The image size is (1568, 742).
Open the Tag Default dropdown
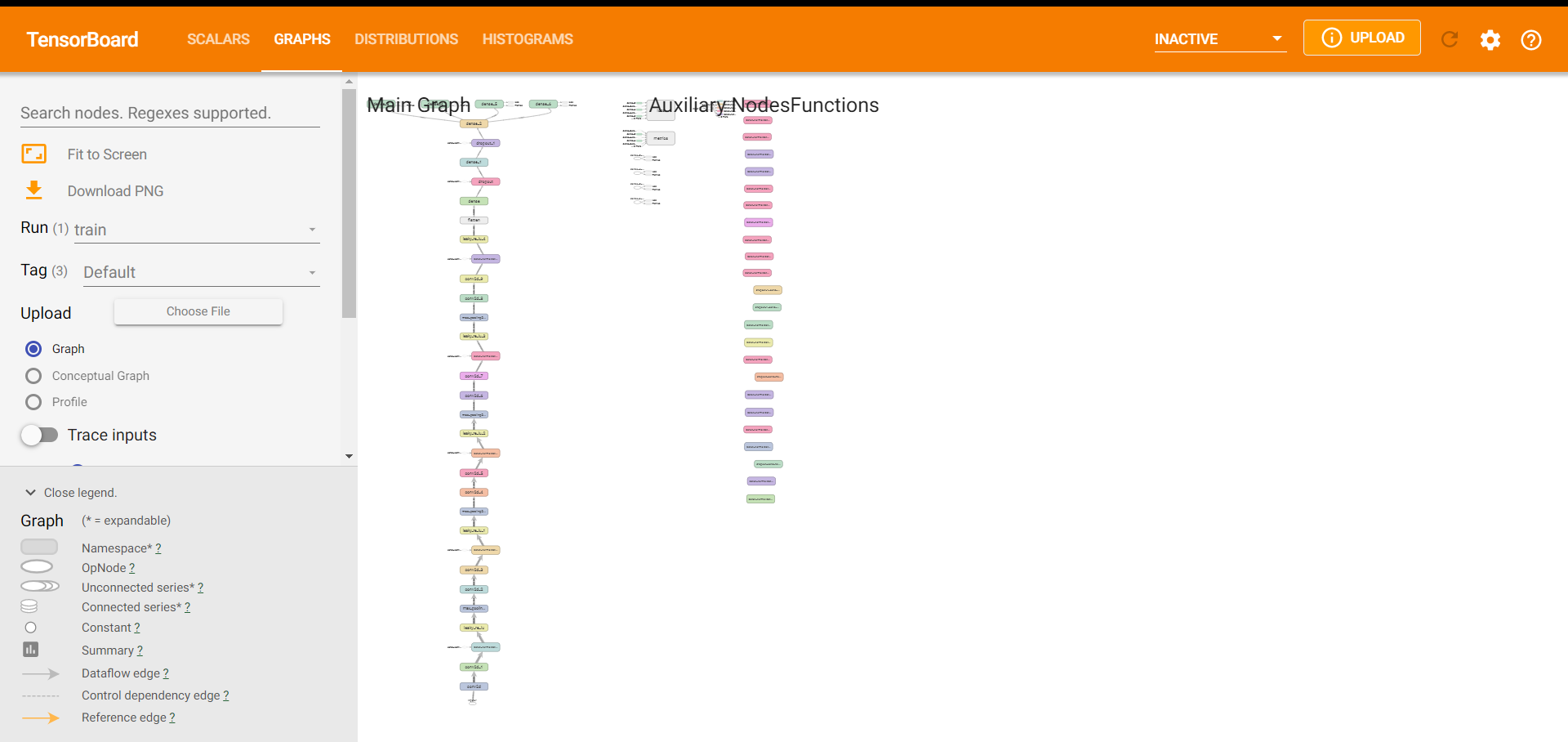[x=201, y=272]
